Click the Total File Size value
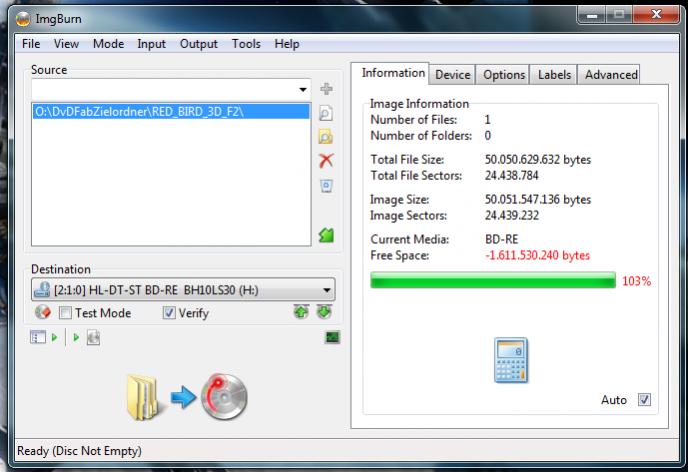The height and width of the screenshot is (472, 688). coord(538,159)
